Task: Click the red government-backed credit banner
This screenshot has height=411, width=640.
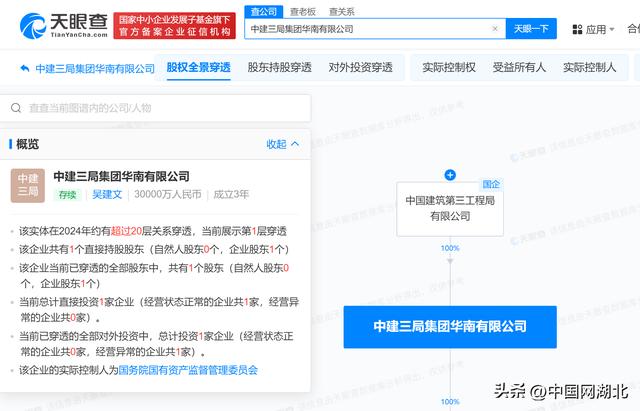Action: point(174,25)
